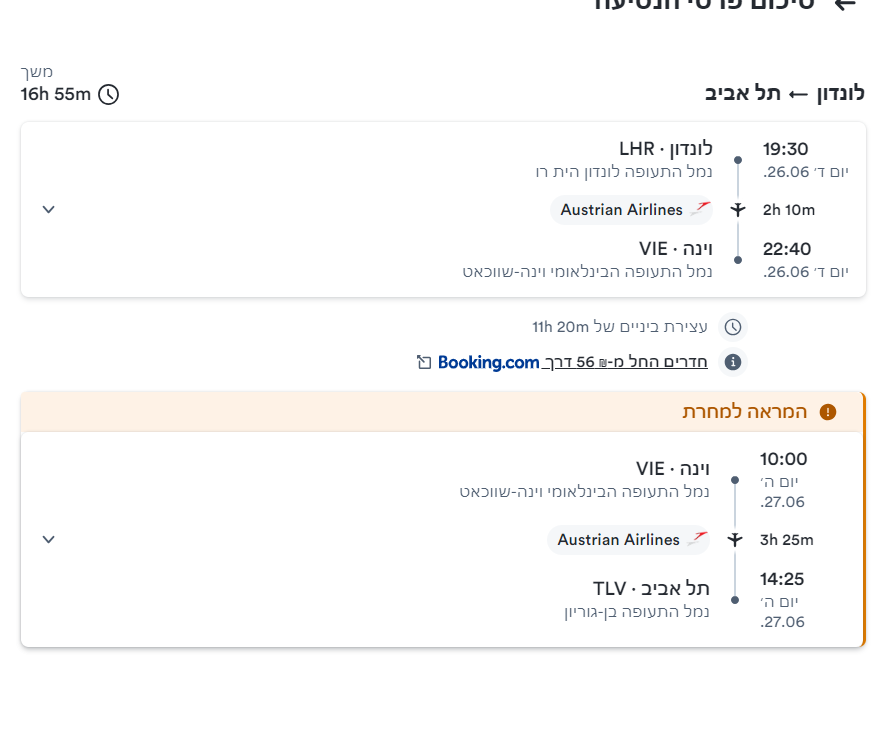Click the back arrow at top
891x740 pixels.
click(x=845, y=4)
